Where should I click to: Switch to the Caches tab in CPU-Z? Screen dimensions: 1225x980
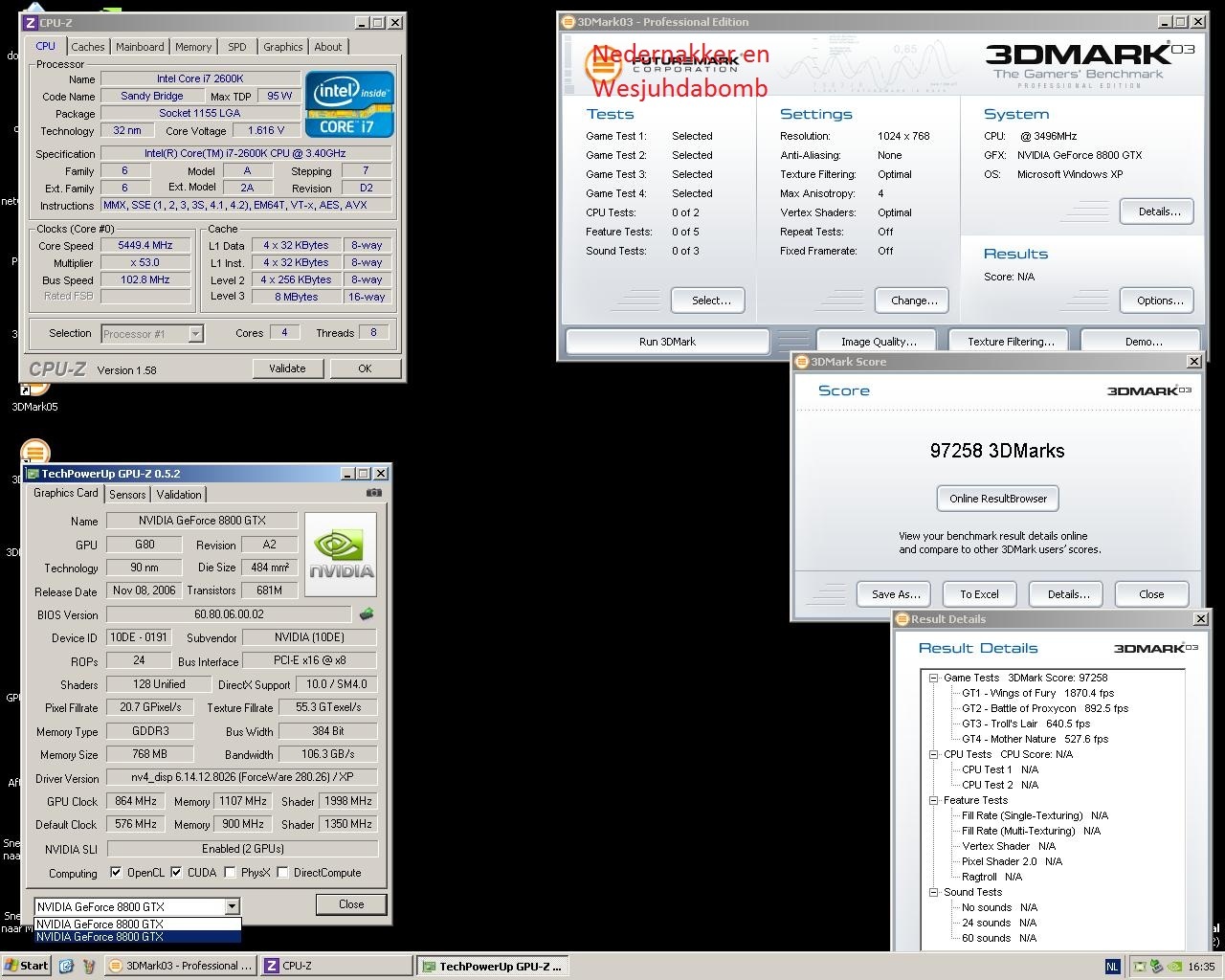(88, 47)
